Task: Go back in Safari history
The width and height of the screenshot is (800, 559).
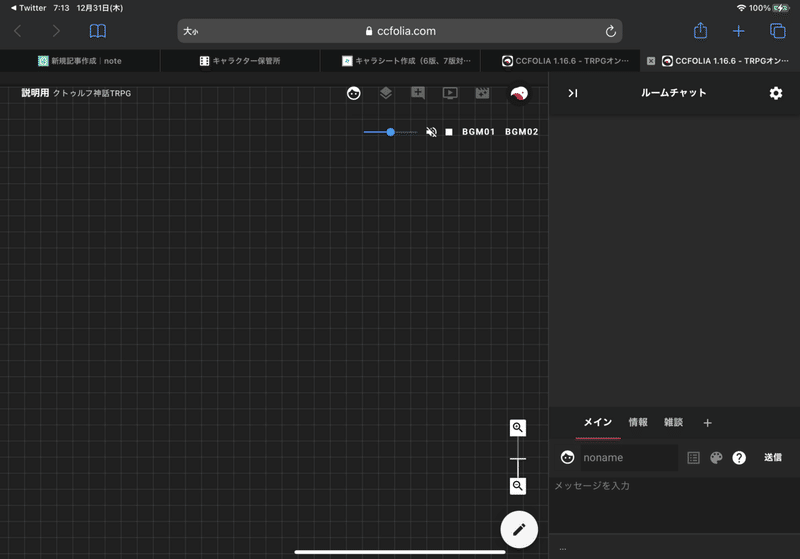Action: pos(17,31)
